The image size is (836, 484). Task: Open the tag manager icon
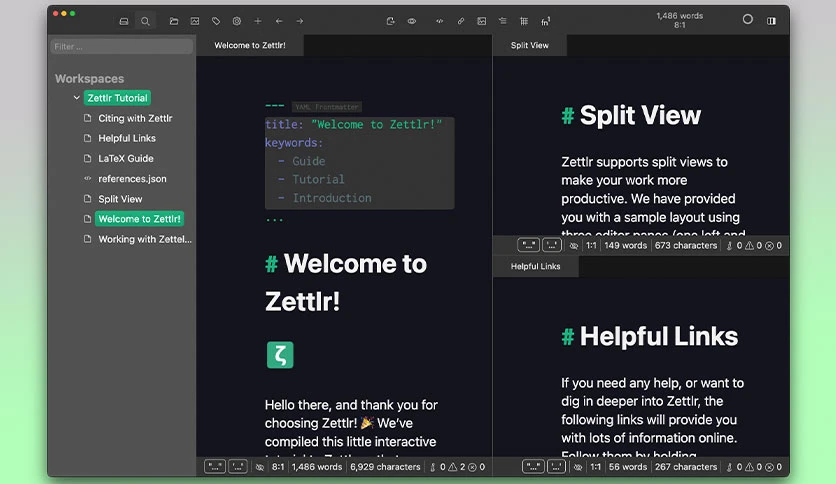216,21
